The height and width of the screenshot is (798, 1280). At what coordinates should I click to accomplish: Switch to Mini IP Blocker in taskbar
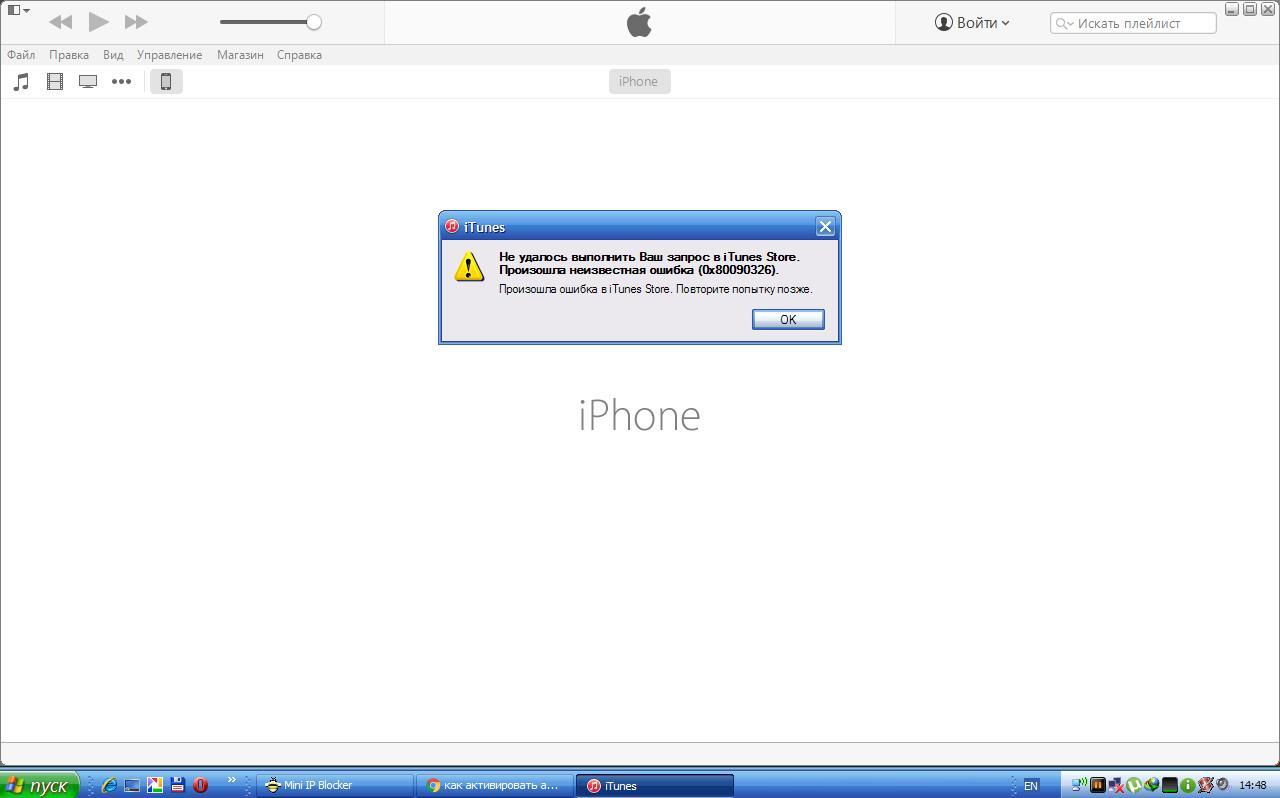point(334,785)
